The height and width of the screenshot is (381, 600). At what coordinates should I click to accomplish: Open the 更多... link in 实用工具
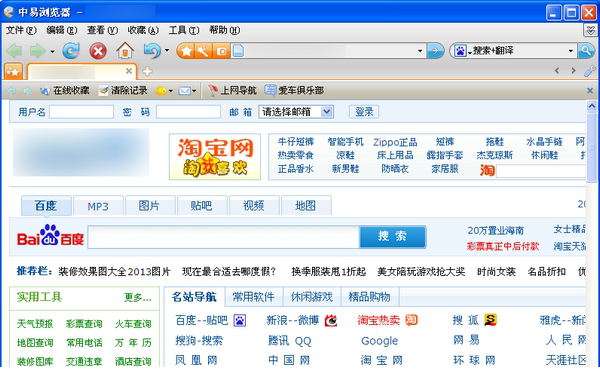pos(138,297)
